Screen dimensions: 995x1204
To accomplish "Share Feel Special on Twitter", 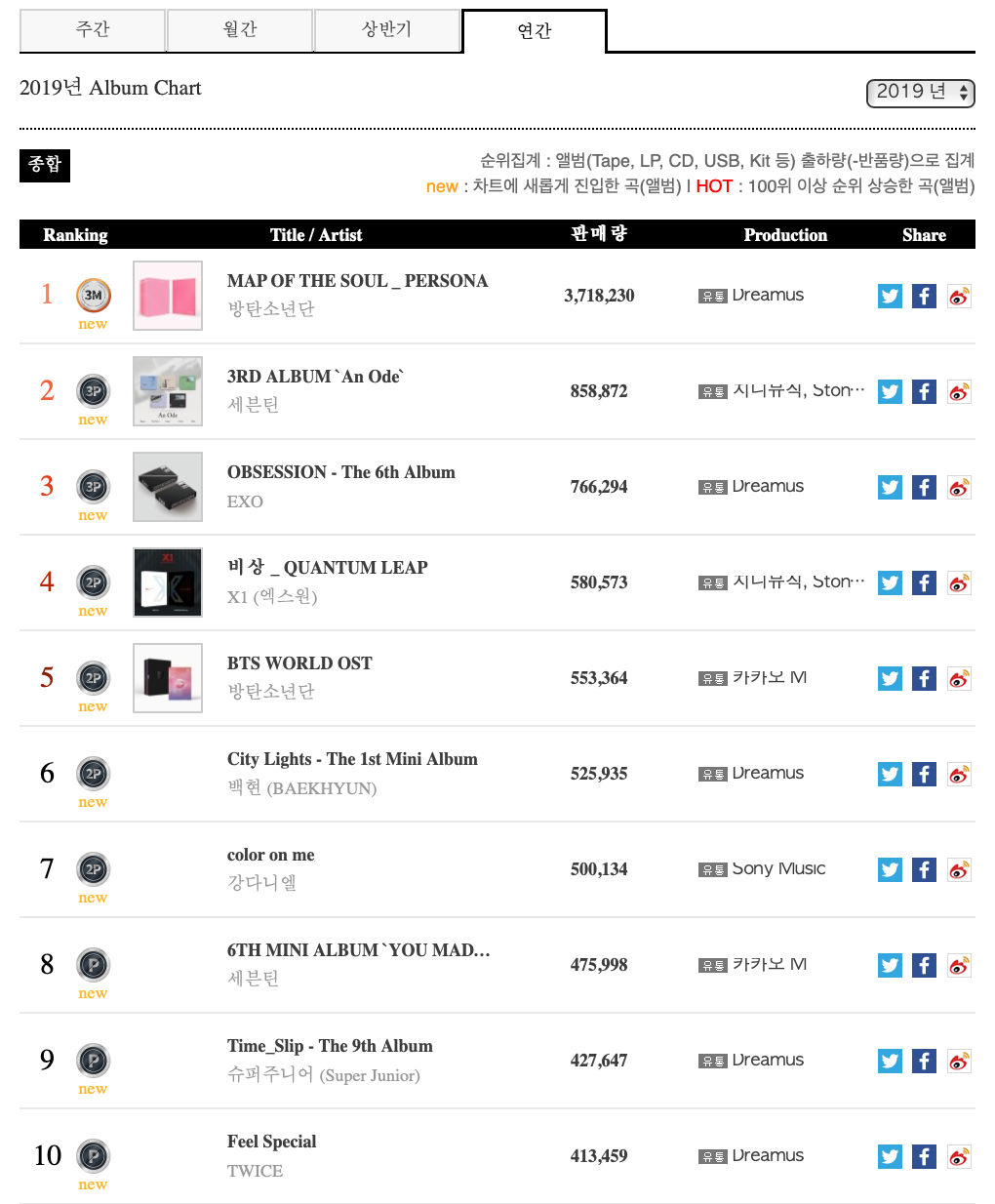I will [x=890, y=1156].
